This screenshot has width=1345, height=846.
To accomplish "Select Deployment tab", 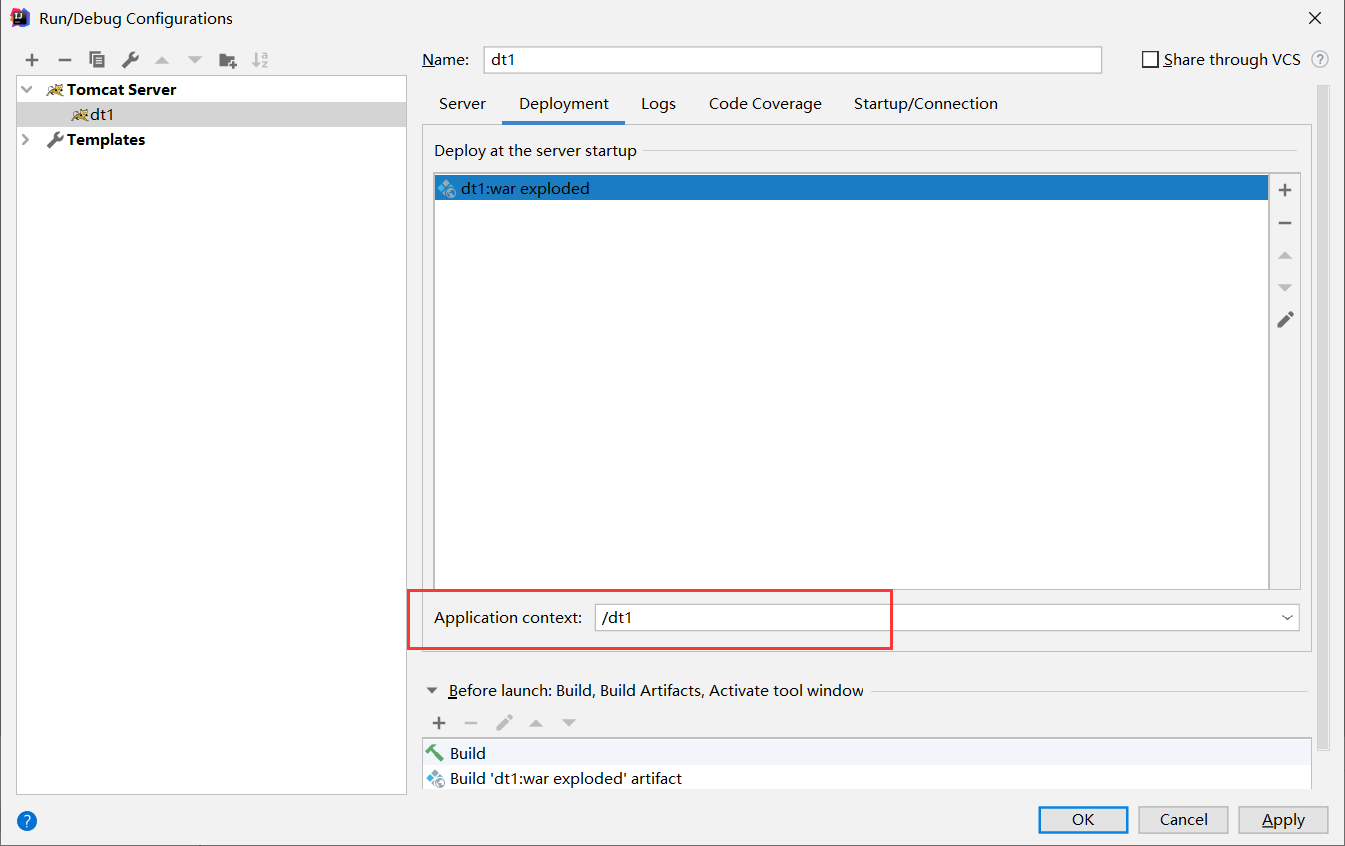I will (564, 104).
